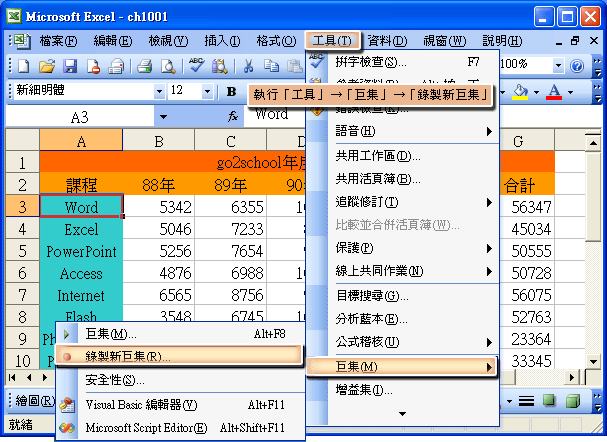Open the Font Color dropdown arrow
The height and width of the screenshot is (442, 607).
(x=570, y=93)
